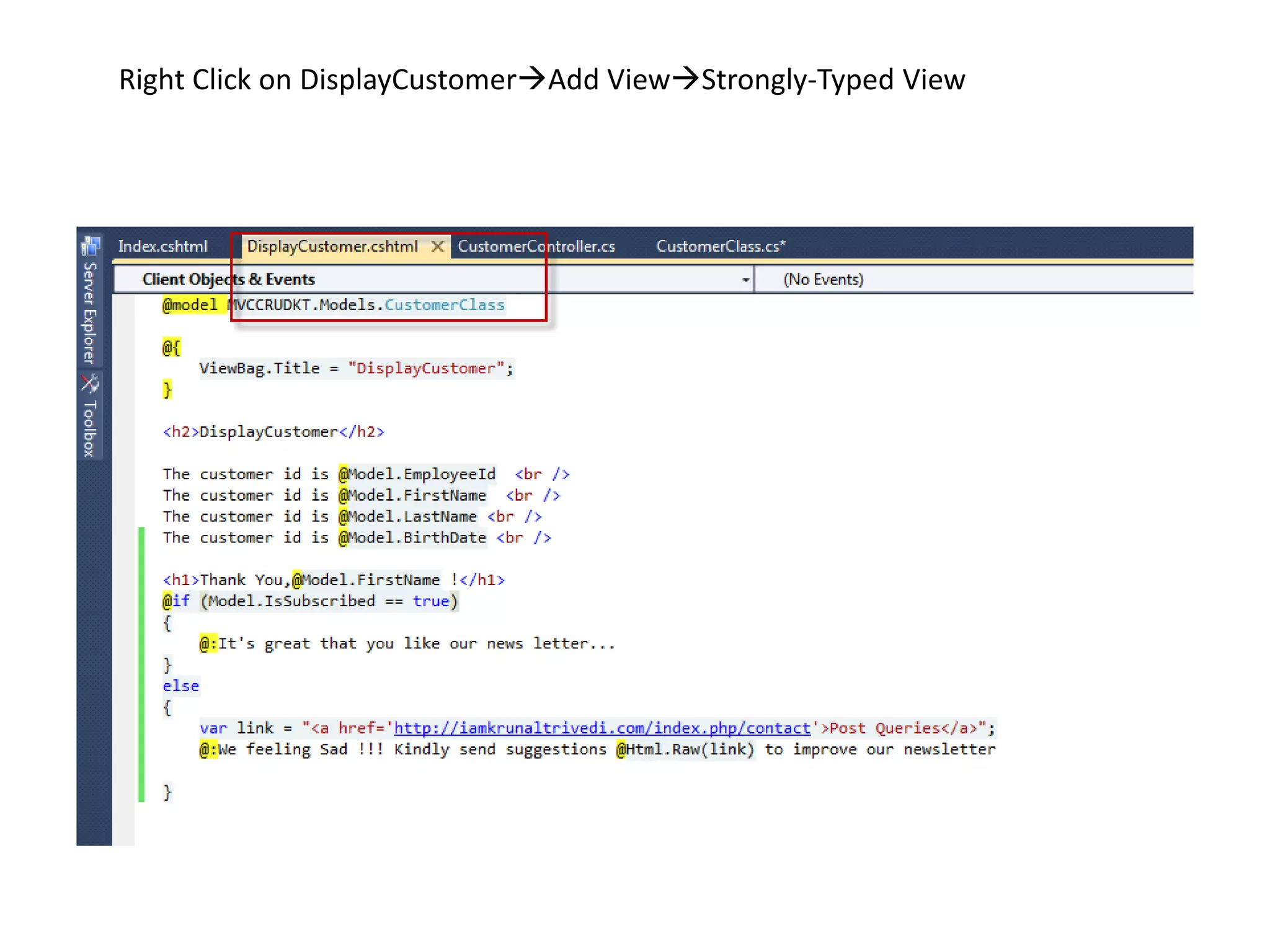Close the DisplayCustomer.cshtml tab
The image size is (1270, 952).
click(437, 247)
